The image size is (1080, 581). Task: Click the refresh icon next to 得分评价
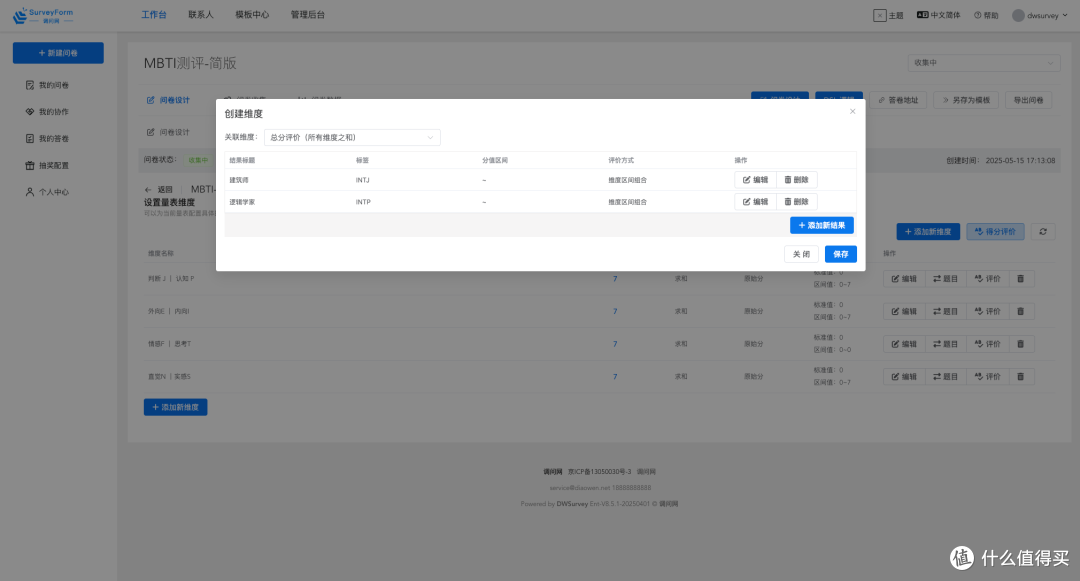click(1043, 231)
